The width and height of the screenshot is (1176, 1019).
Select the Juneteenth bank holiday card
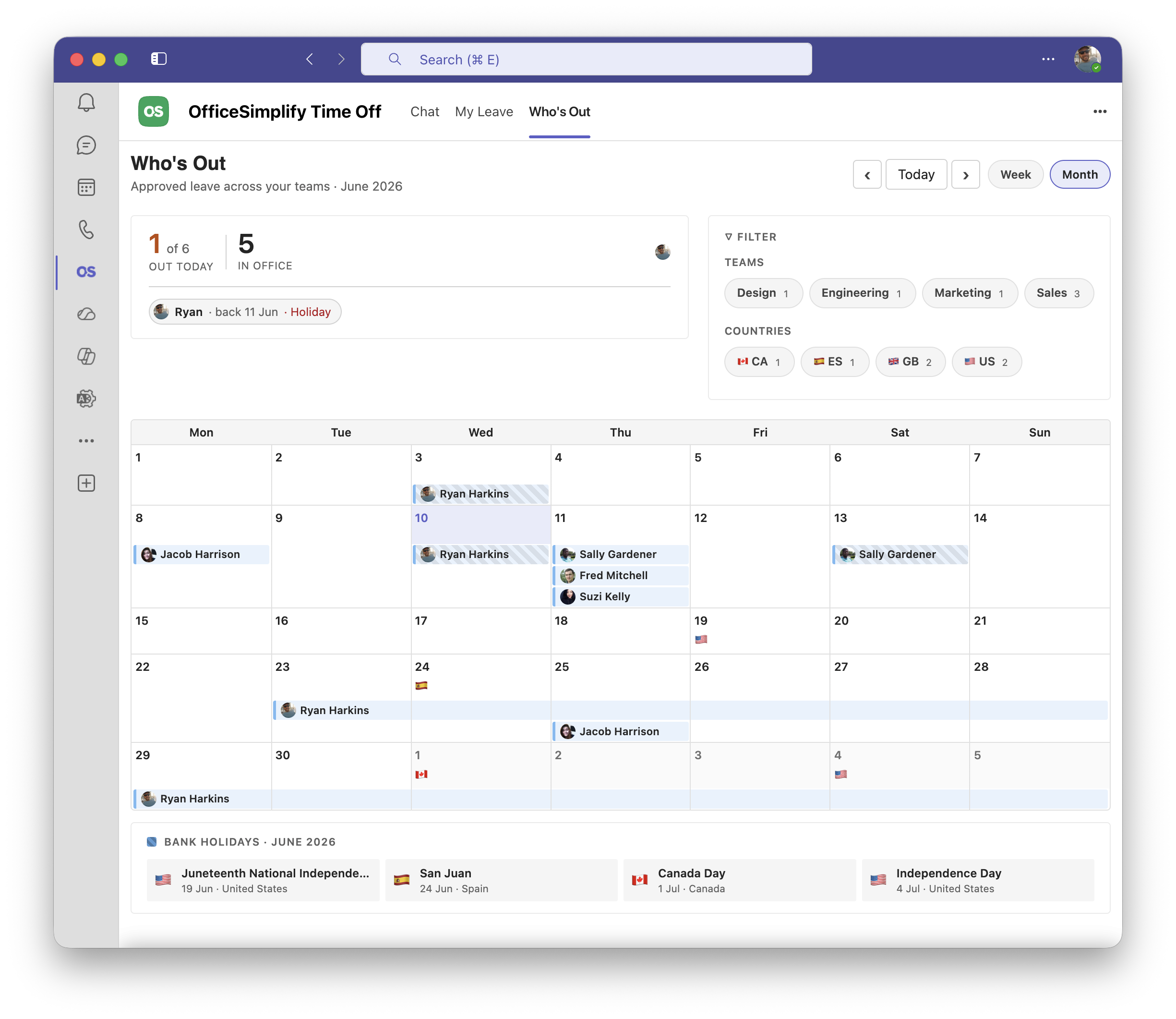click(x=263, y=880)
